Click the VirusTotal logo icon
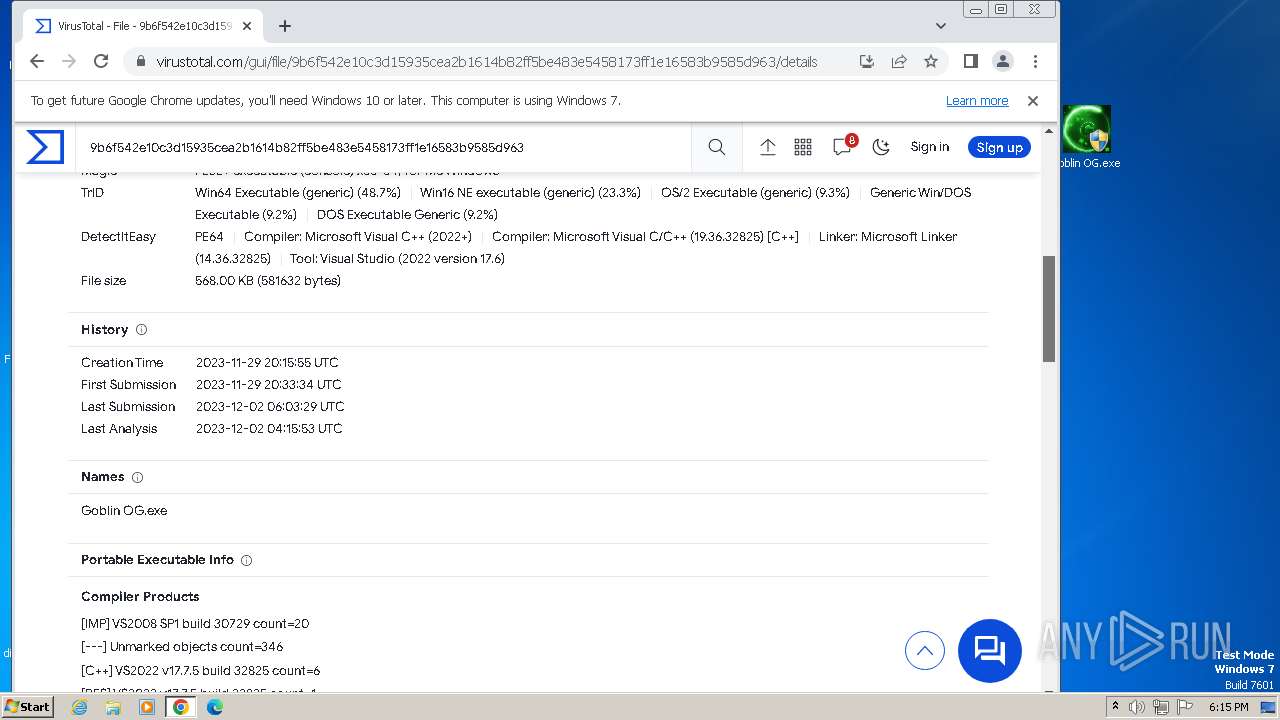 pyautogui.click(x=45, y=147)
